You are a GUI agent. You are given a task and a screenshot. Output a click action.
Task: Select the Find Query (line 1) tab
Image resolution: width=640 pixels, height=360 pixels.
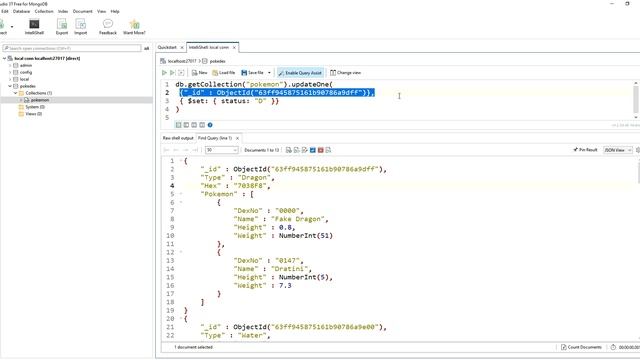(x=215, y=138)
